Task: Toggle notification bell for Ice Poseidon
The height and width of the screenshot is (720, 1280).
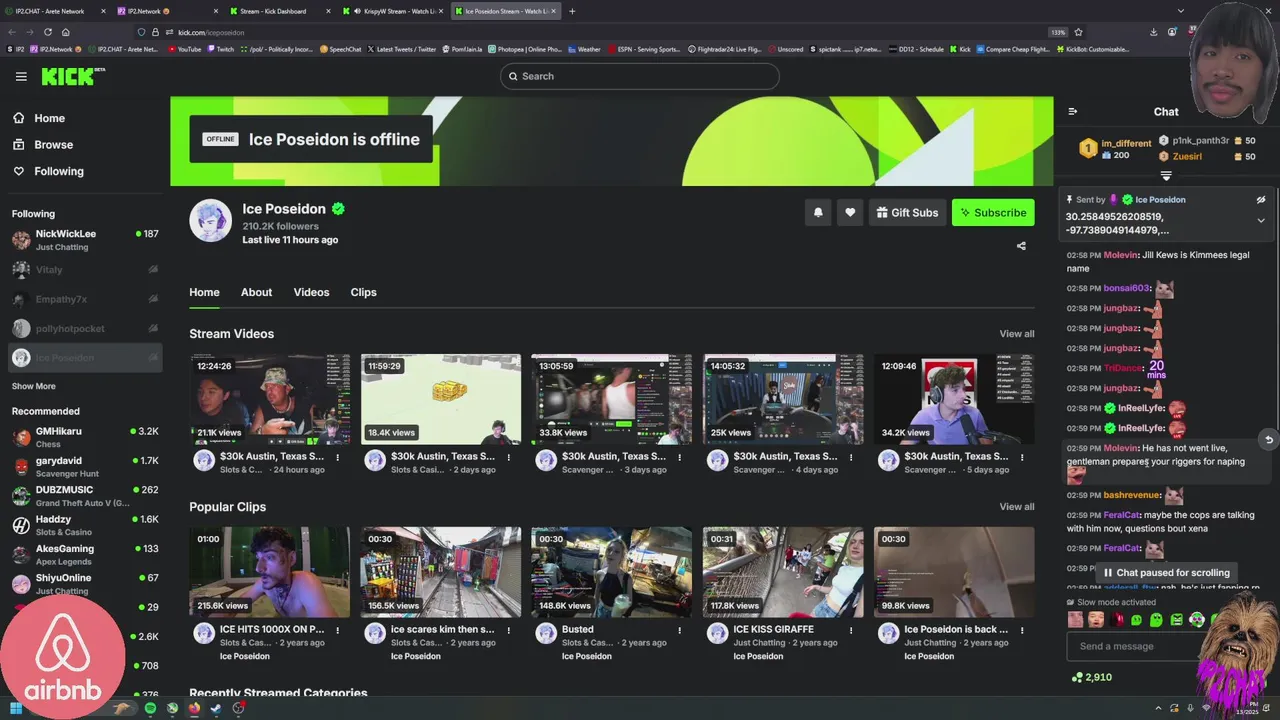Action: click(818, 212)
